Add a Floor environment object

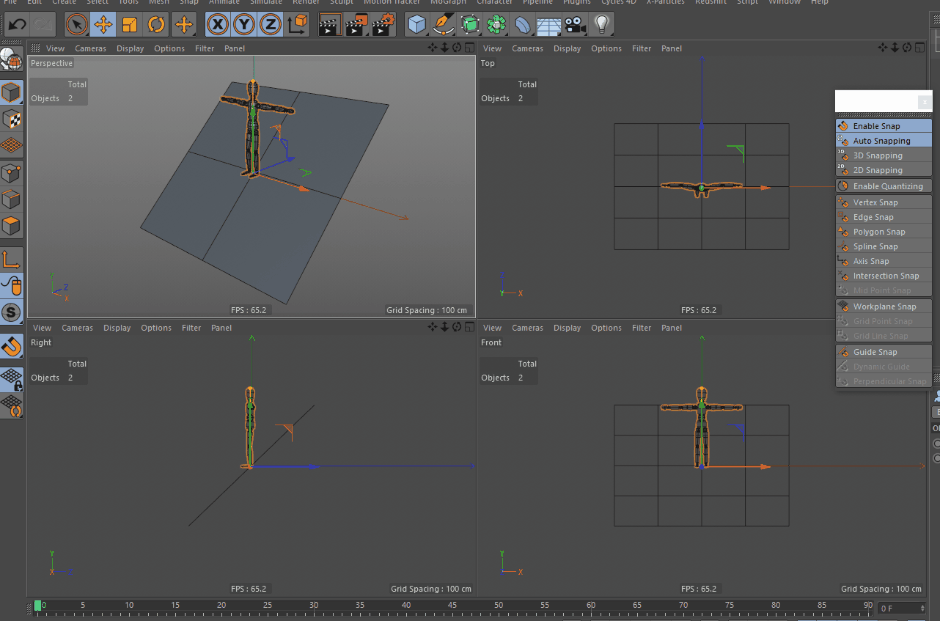tap(549, 25)
